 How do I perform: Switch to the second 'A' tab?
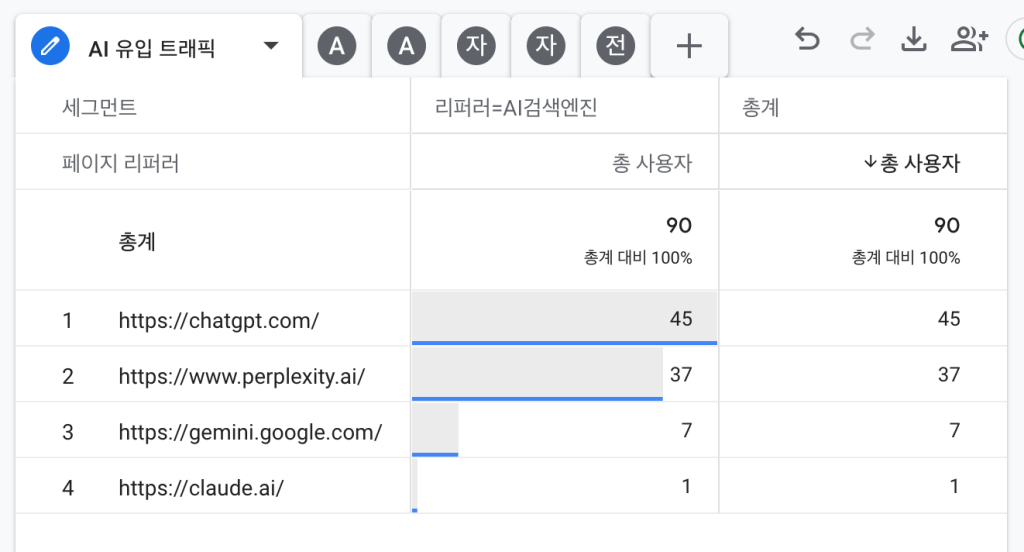click(406, 46)
